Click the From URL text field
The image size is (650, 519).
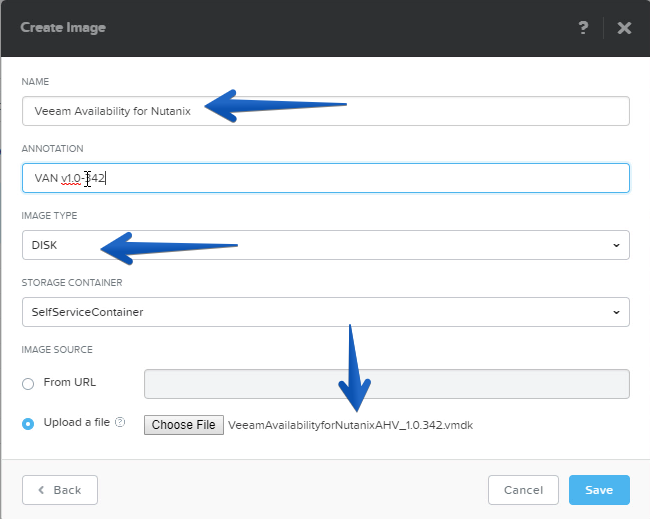387,384
